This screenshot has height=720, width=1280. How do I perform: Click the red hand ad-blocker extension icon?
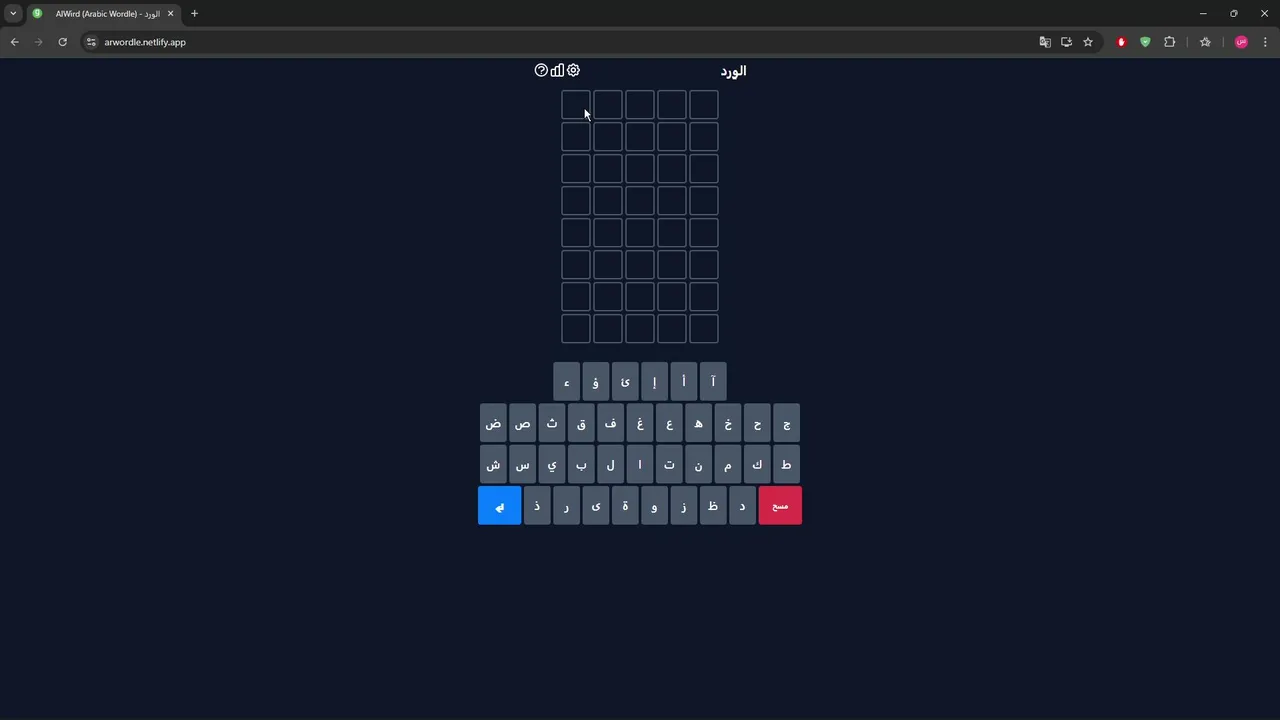coord(1121,42)
